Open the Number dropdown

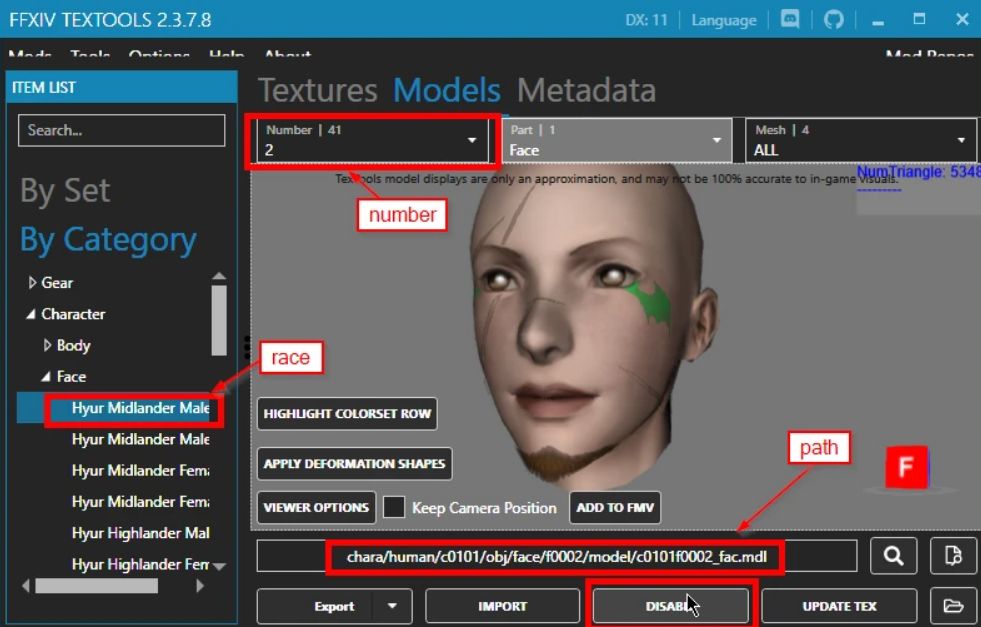pyautogui.click(x=372, y=140)
